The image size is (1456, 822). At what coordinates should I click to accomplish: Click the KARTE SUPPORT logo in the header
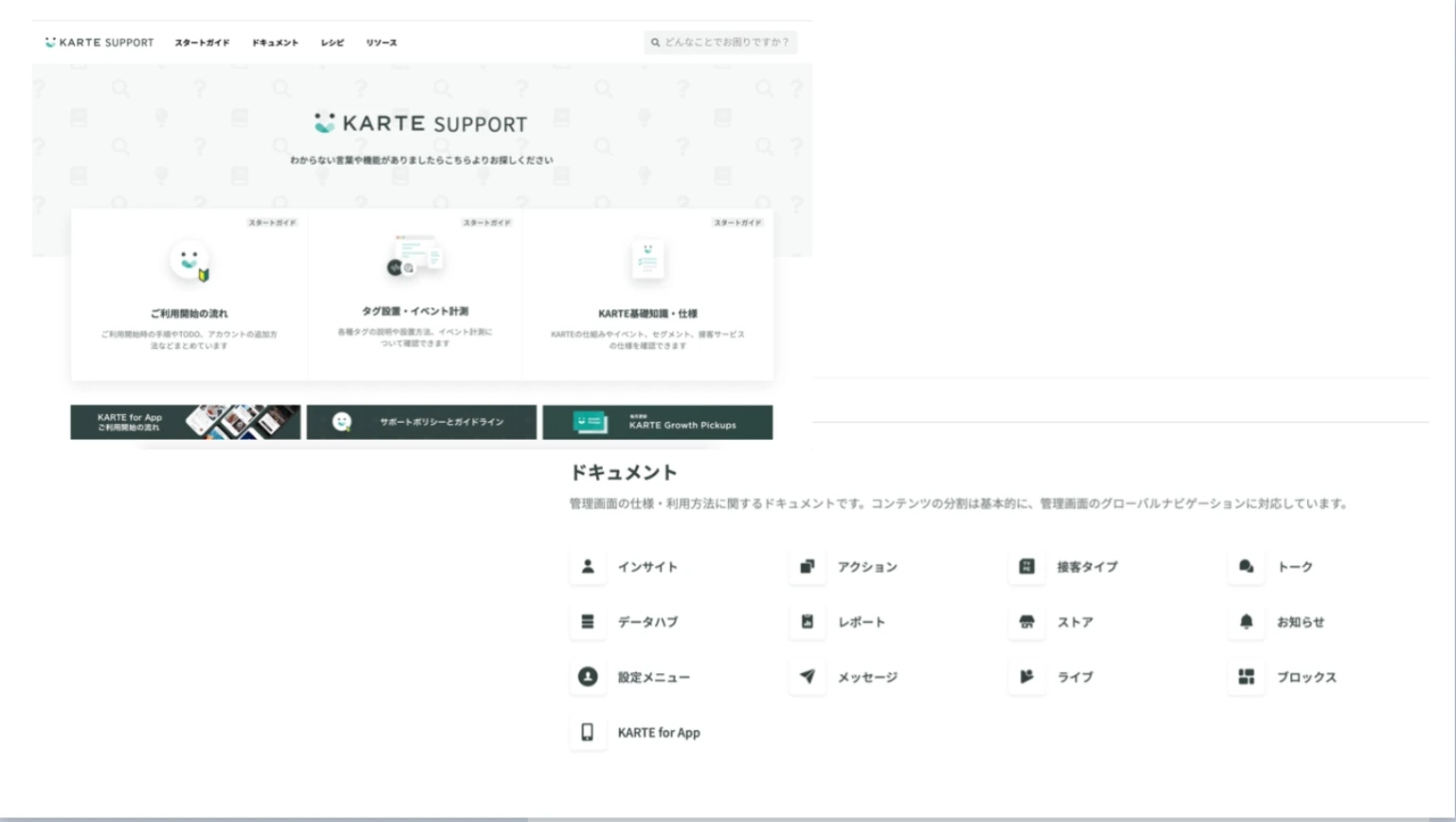pos(99,43)
